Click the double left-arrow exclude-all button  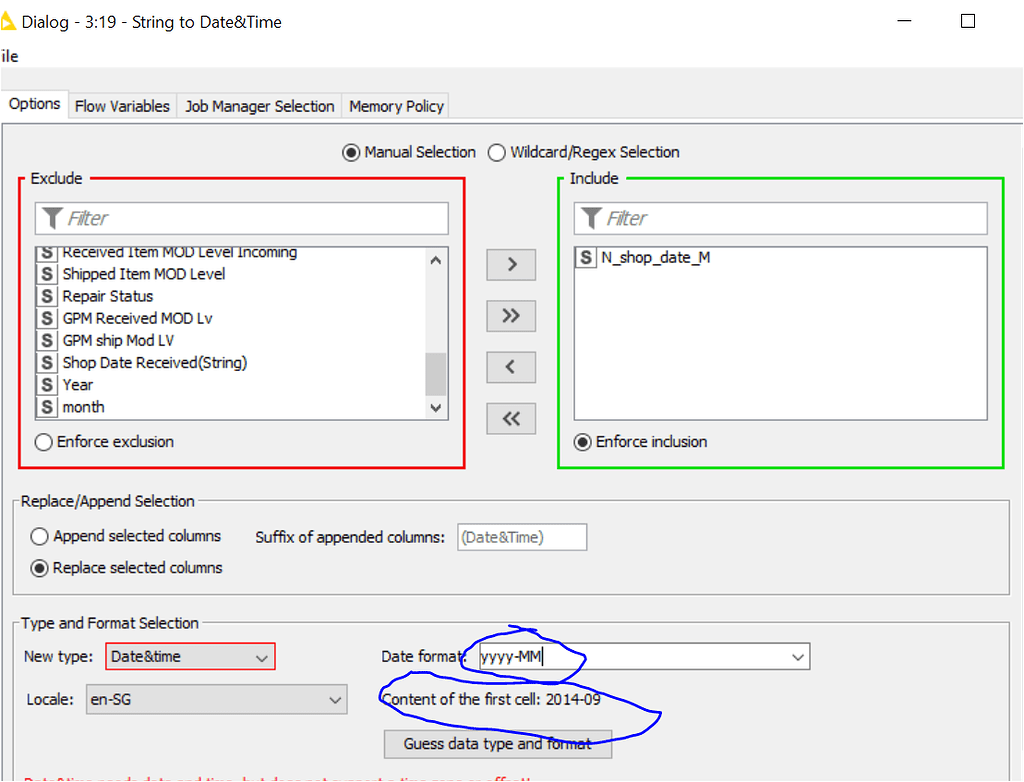click(x=510, y=418)
